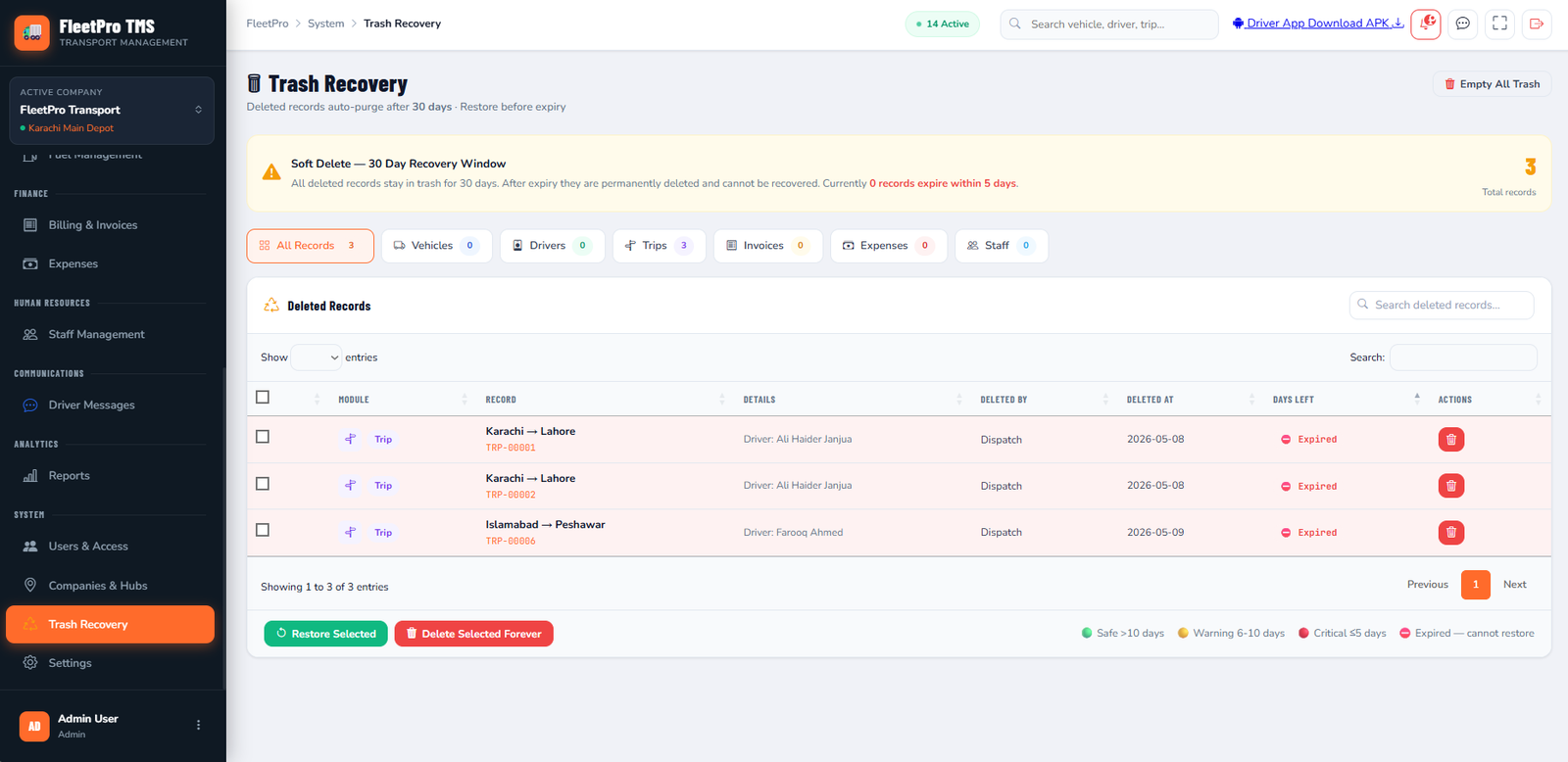Click trash icon for Islamabad → Peshawar row
The width and height of the screenshot is (1568, 762).
coord(1451,533)
